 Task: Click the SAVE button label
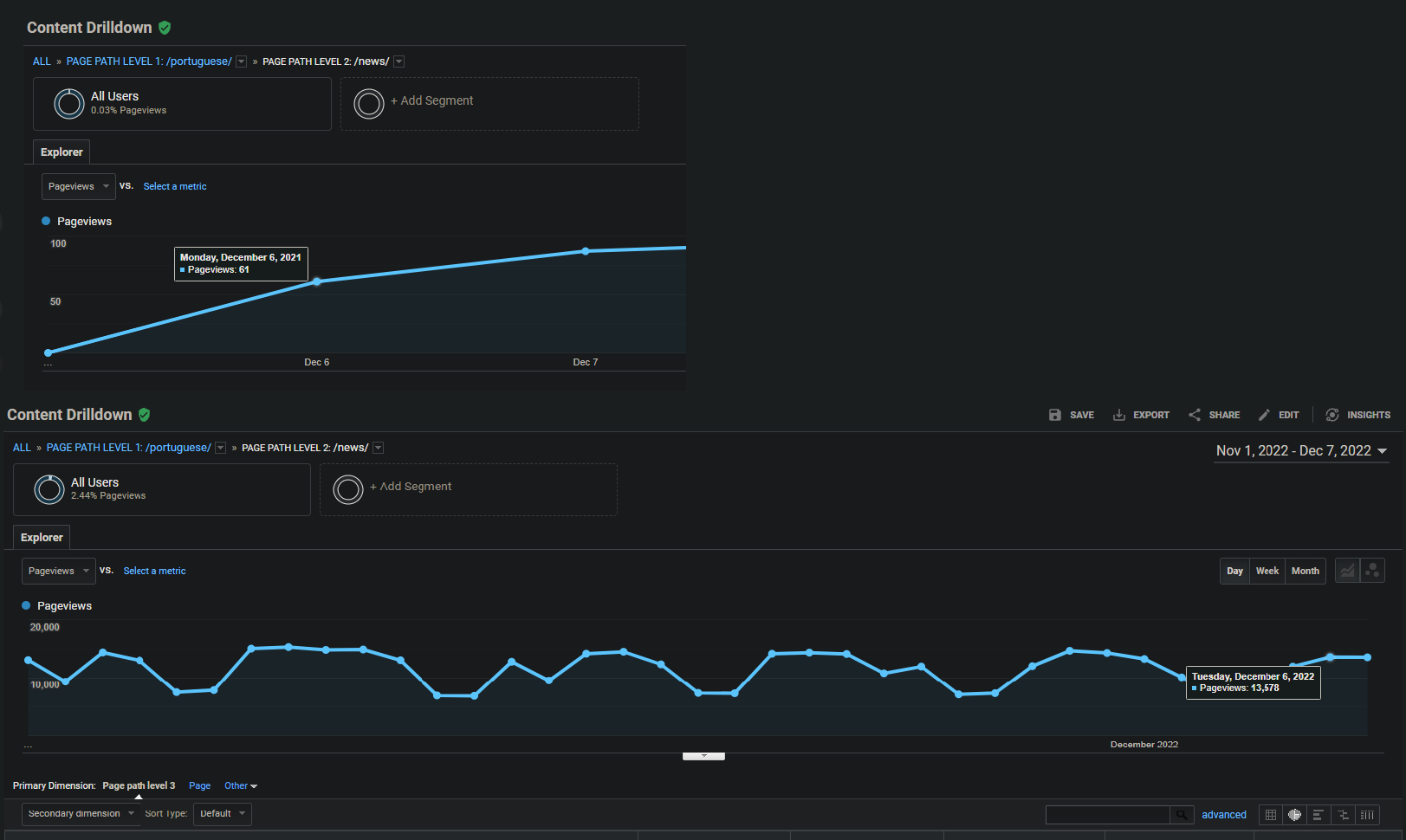pos(1082,415)
